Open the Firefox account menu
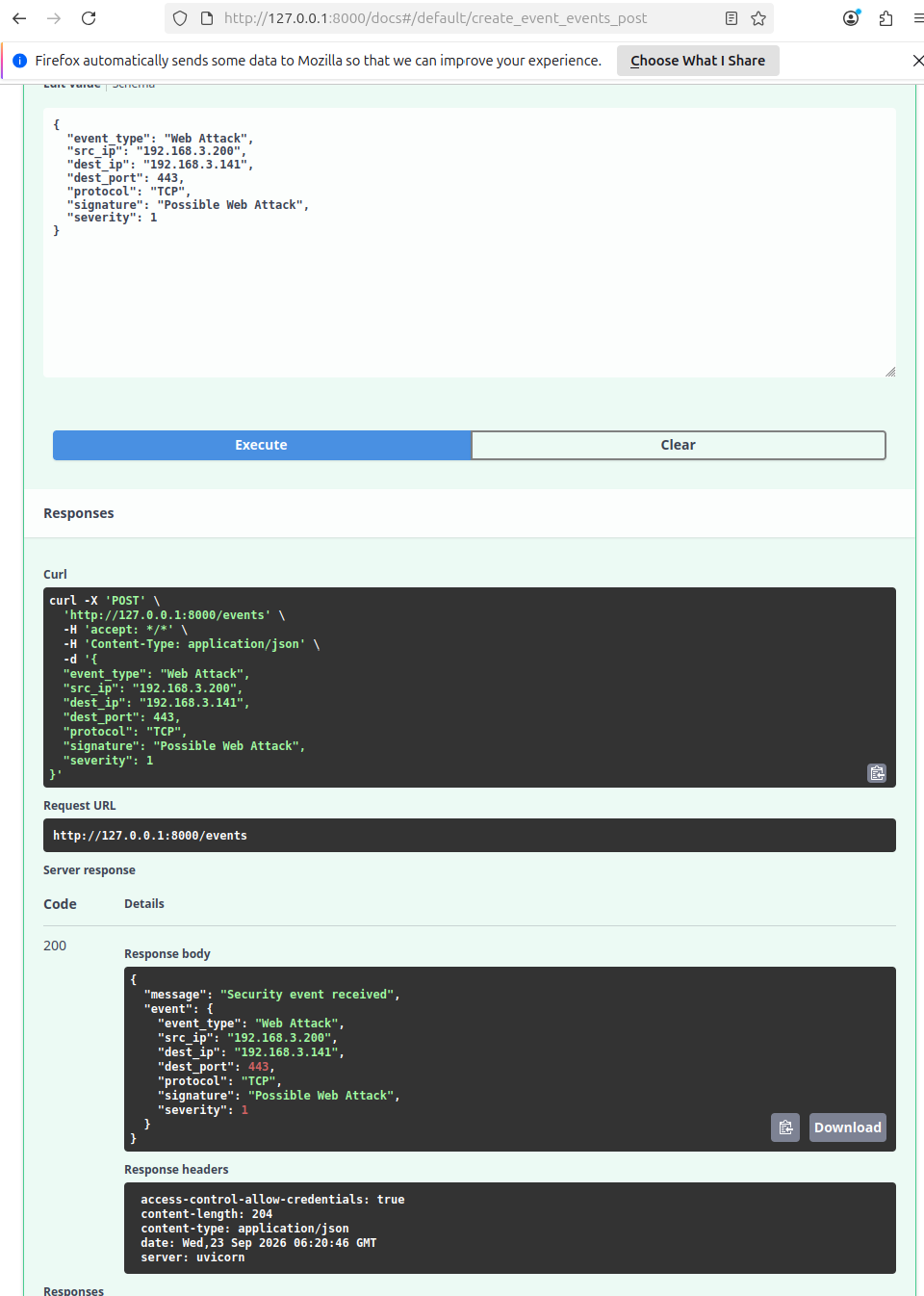This screenshot has height=1296, width=924. [851, 18]
